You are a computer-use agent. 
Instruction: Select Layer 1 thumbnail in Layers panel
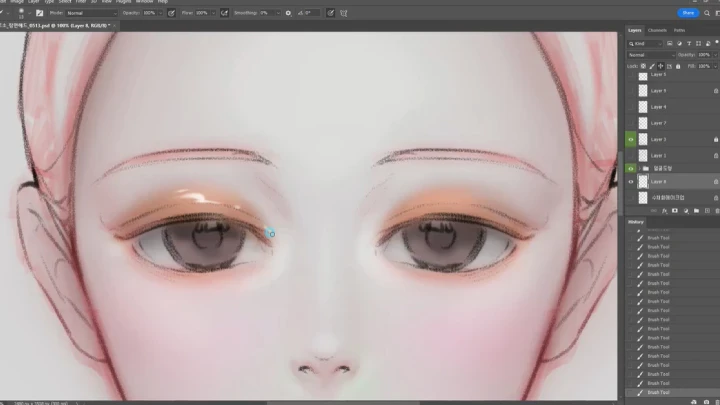click(x=642, y=156)
